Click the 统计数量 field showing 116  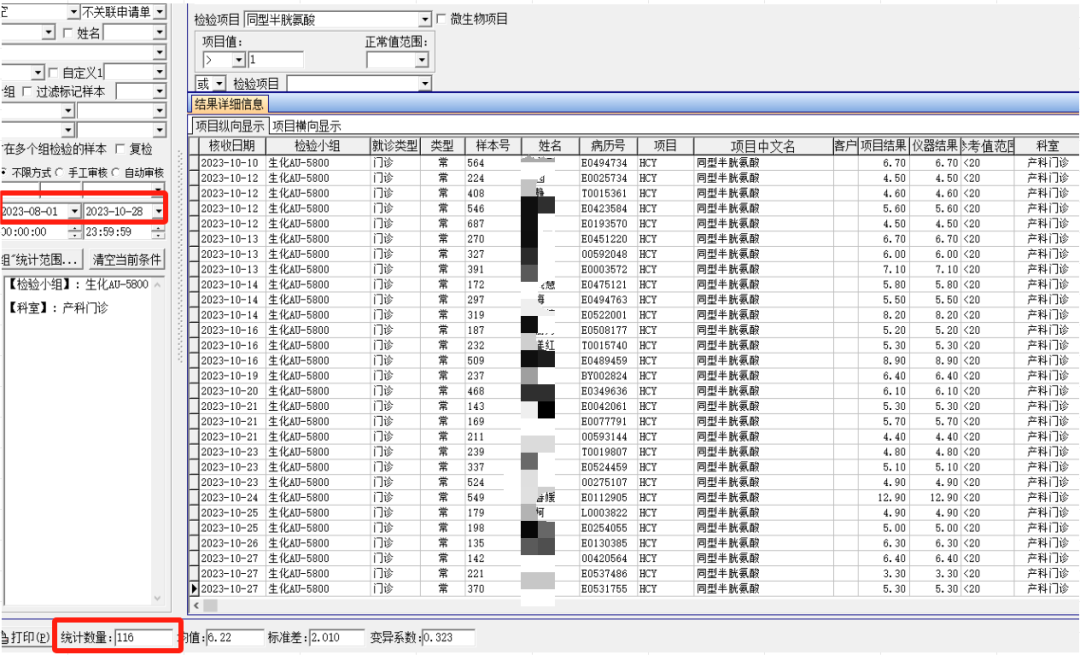coord(144,637)
